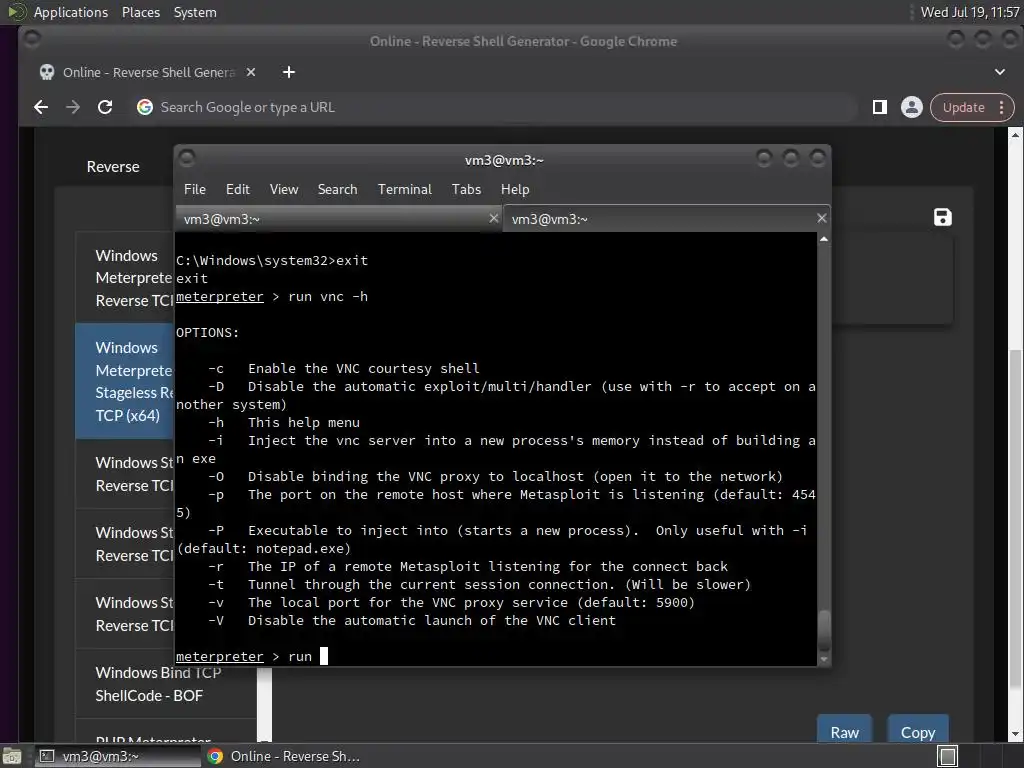The height and width of the screenshot is (768, 1024).
Task: Click terminal scrollbar down arrow
Action: point(824,660)
